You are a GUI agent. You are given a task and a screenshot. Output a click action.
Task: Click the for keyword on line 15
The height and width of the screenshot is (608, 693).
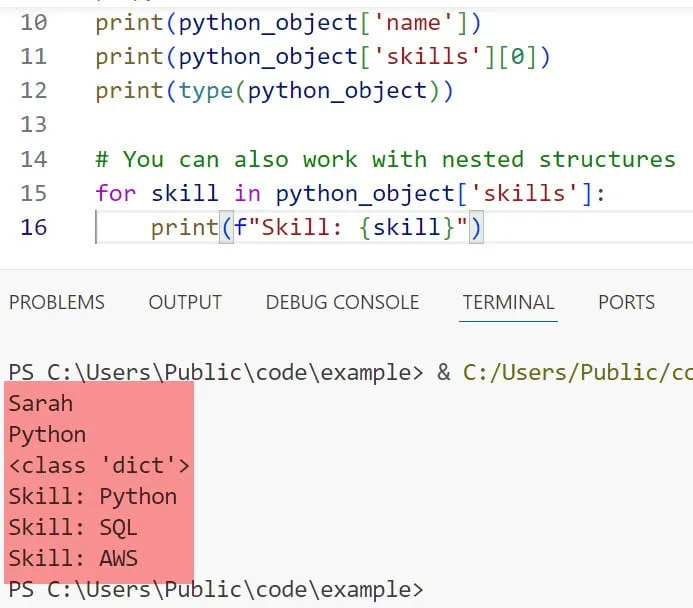click(x=116, y=193)
